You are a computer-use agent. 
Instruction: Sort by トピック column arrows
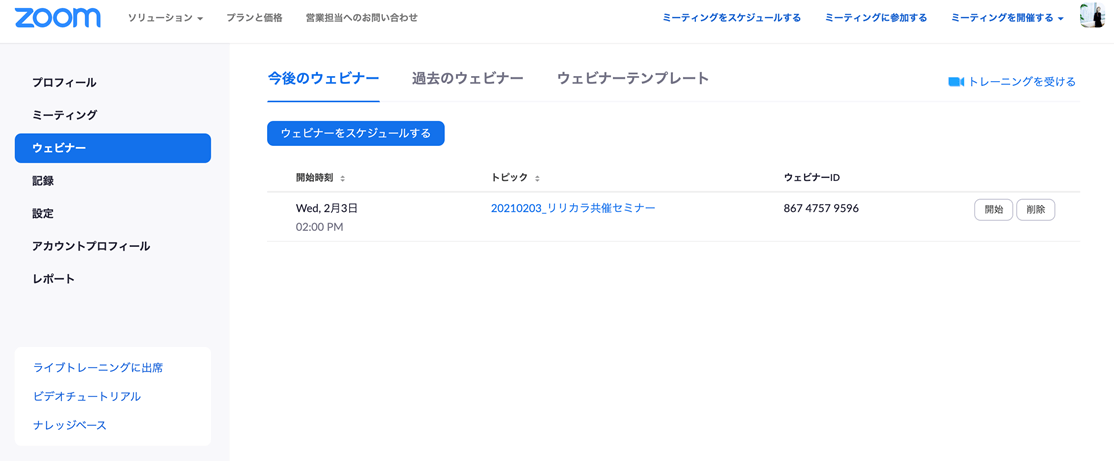[537, 179]
